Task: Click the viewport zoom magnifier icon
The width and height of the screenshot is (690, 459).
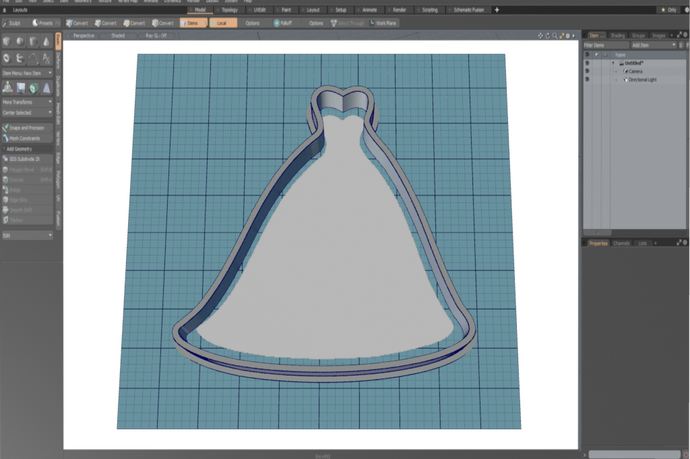Action: [554, 36]
